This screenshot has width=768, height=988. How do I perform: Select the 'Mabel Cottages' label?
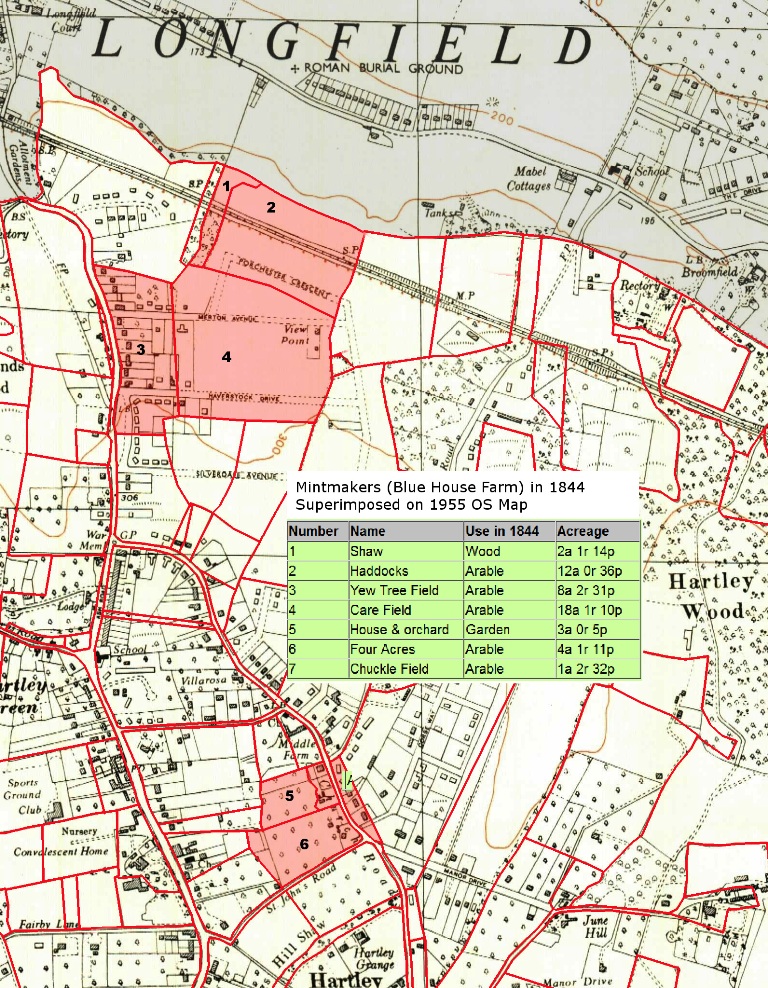click(529, 178)
